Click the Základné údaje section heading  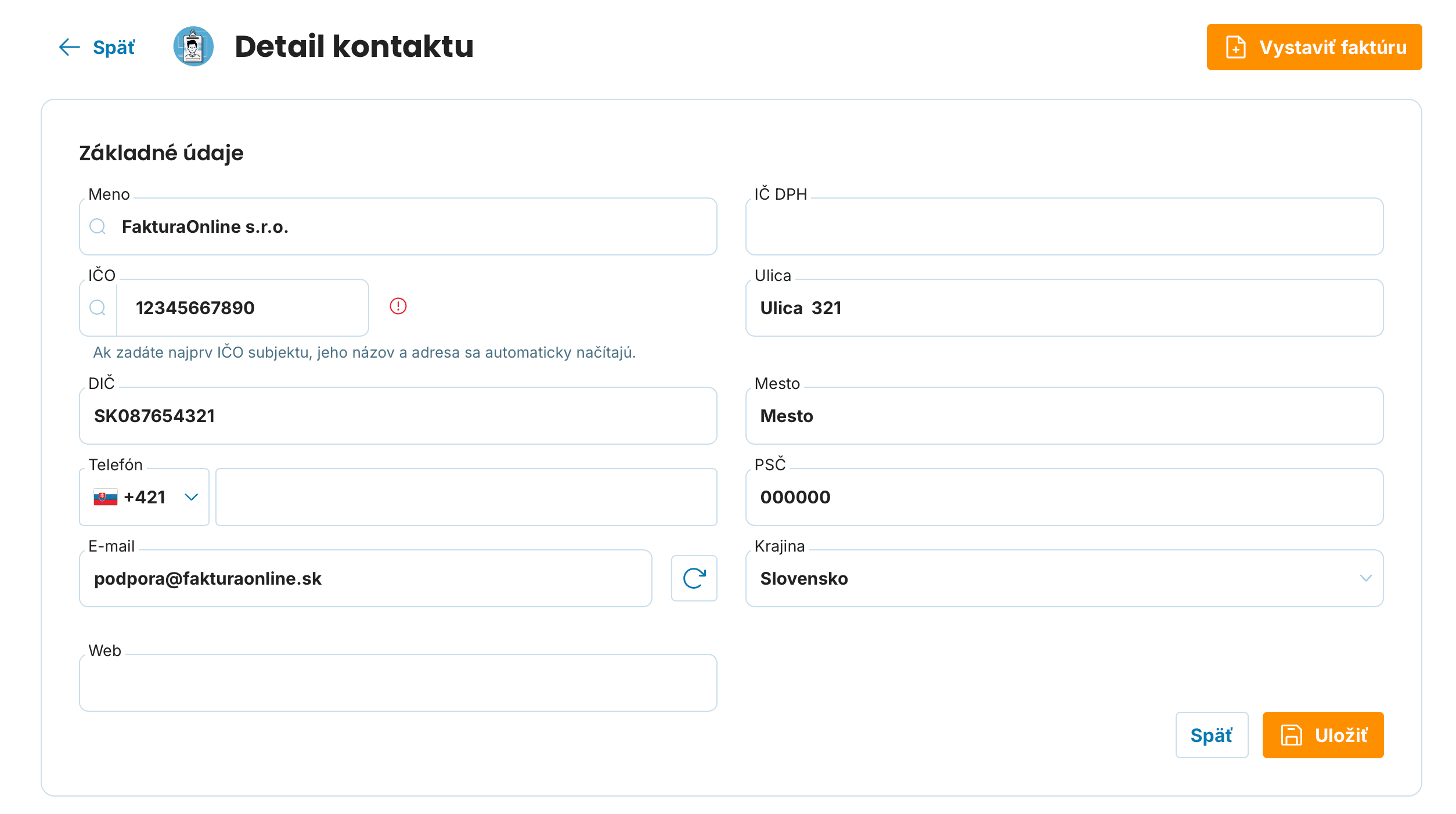pos(161,153)
